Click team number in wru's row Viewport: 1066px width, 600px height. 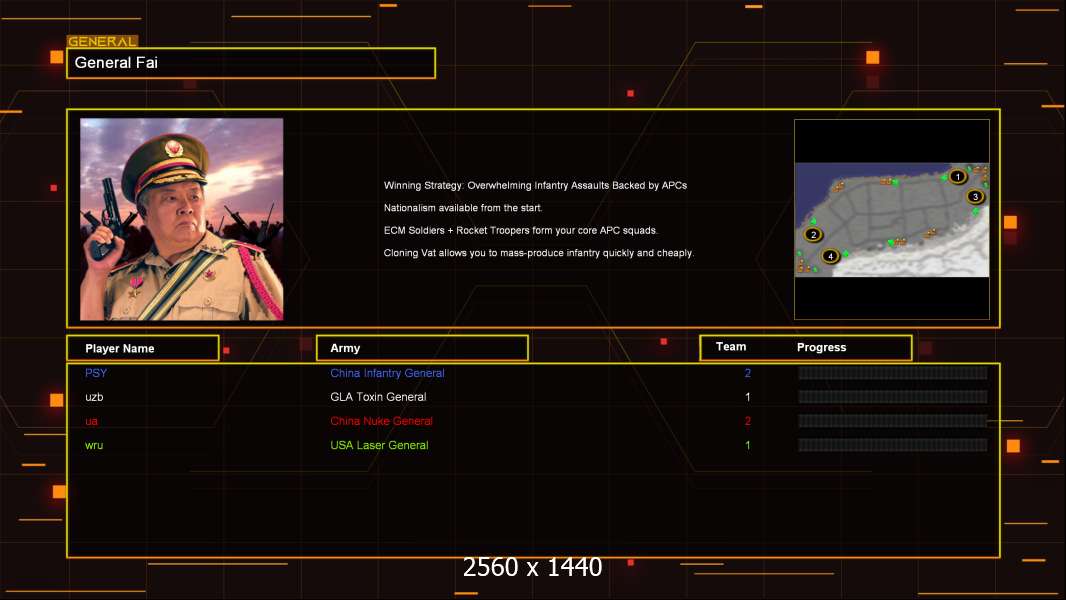pos(748,445)
